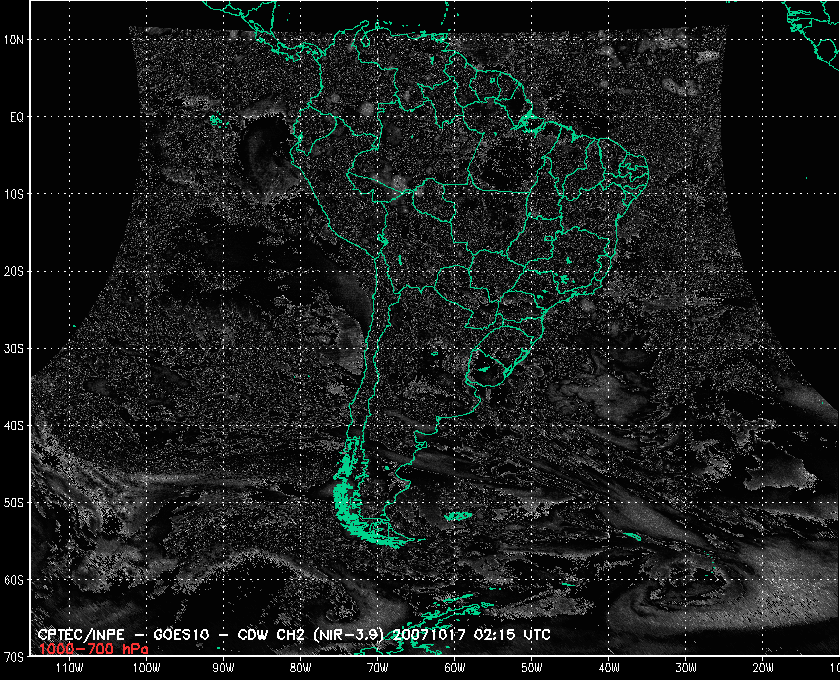This screenshot has height=680, width=840.
Task: Click the 110W longitude label
Action: [x=69, y=668]
